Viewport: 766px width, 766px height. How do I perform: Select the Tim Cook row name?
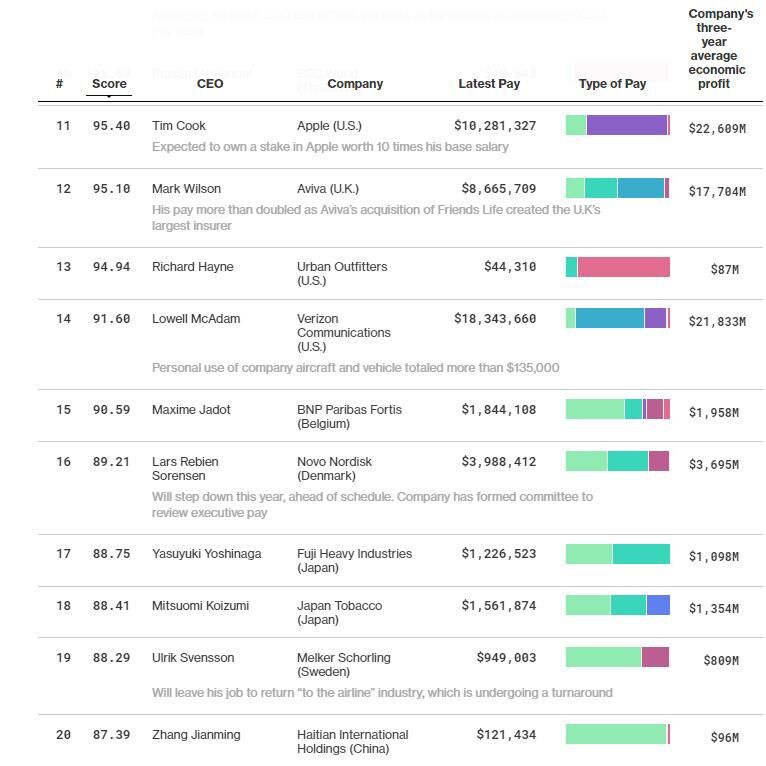179,126
